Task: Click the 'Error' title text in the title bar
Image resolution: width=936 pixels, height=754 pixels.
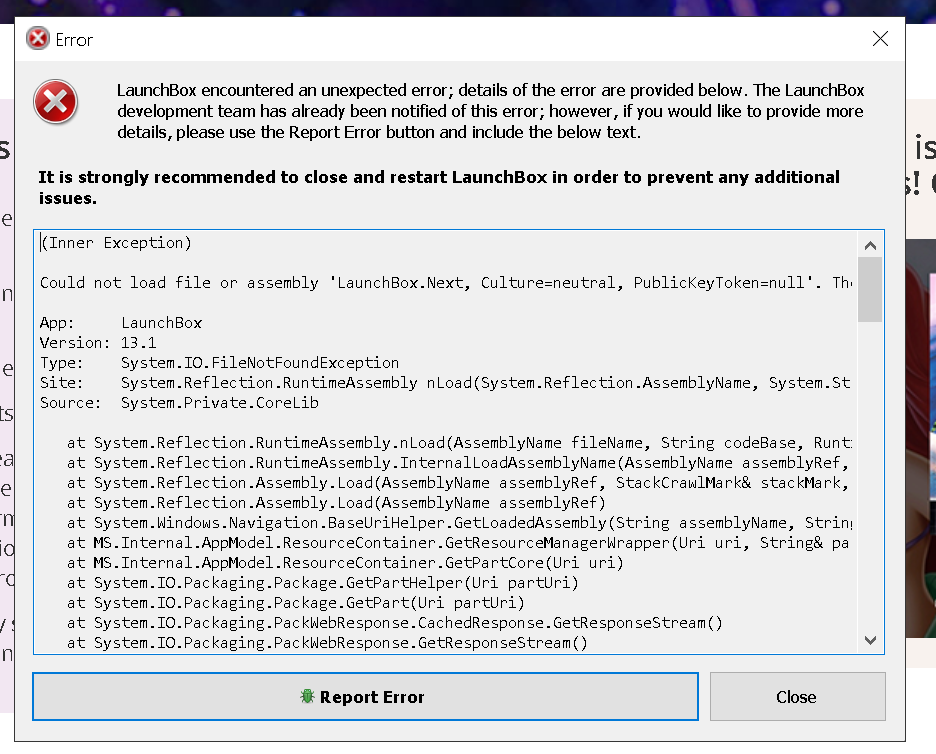Action: [x=74, y=40]
